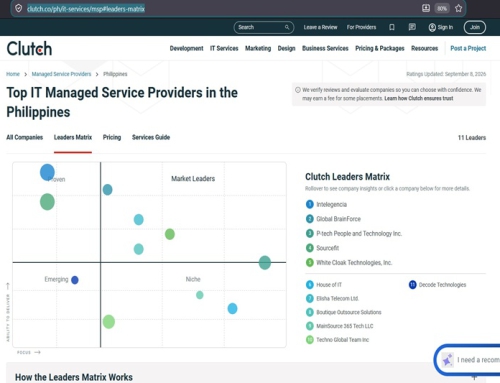Open Leave a Review link

320,27
